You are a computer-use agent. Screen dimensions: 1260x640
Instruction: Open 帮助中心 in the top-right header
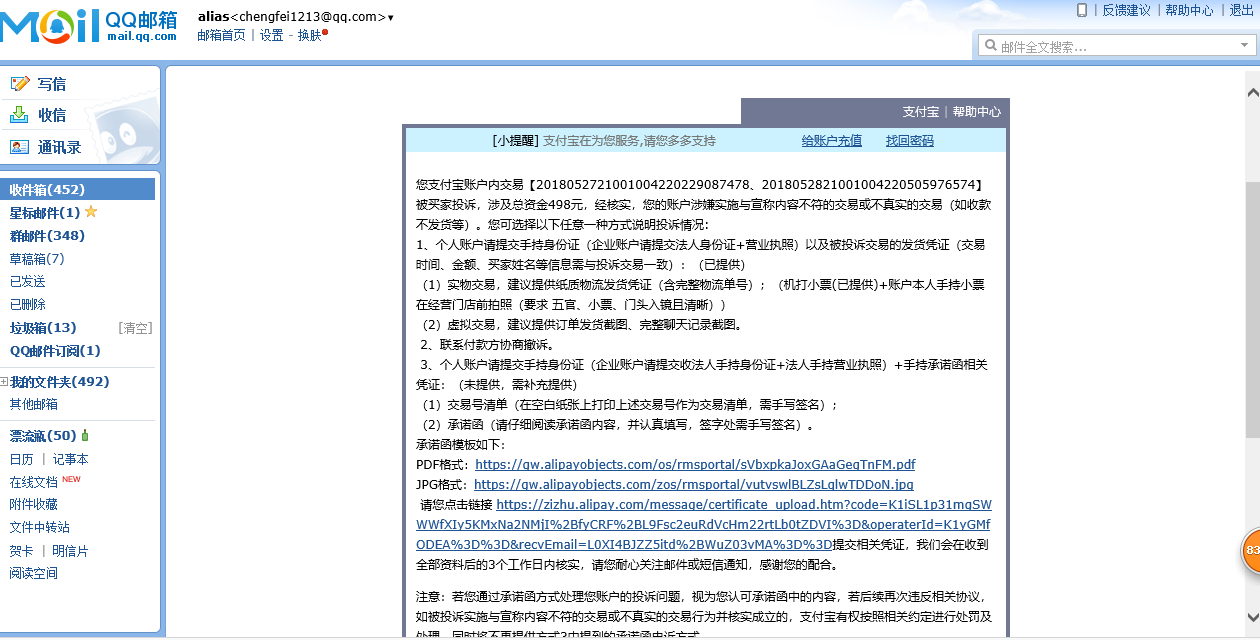[x=1190, y=10]
